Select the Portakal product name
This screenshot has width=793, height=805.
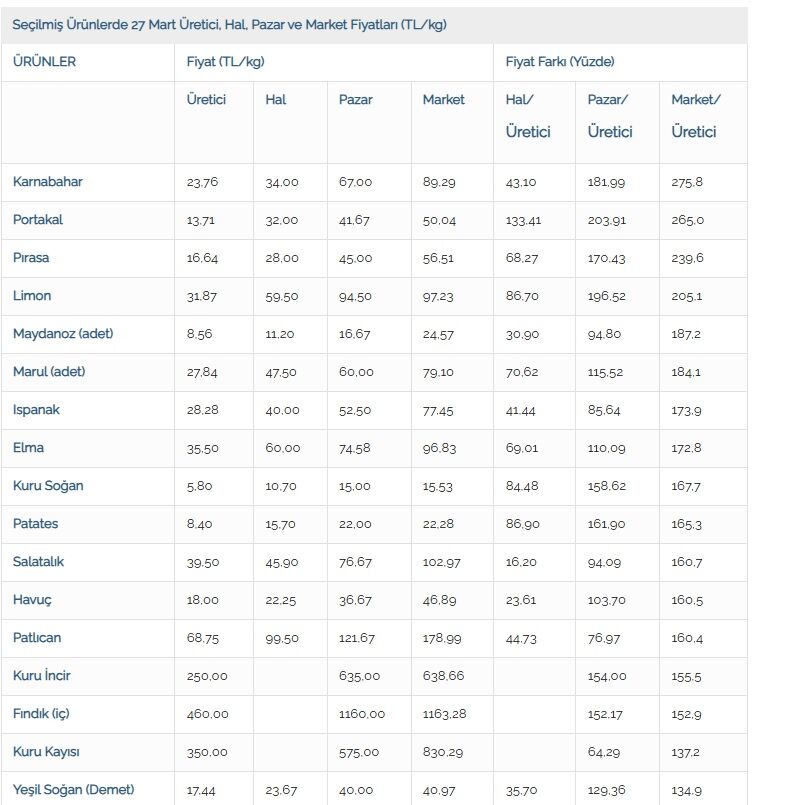[x=37, y=220]
